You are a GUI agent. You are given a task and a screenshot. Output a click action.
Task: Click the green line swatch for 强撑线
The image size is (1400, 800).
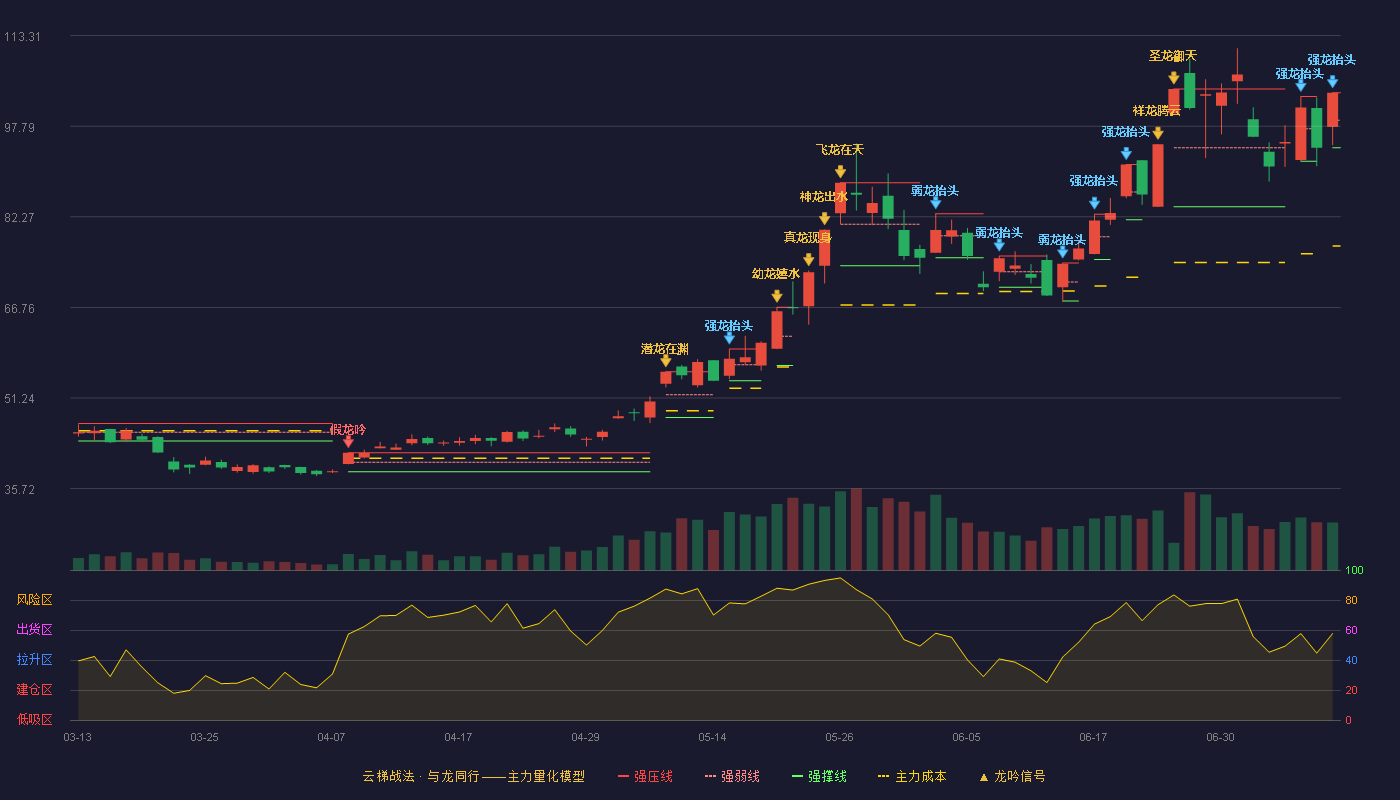pos(798,777)
